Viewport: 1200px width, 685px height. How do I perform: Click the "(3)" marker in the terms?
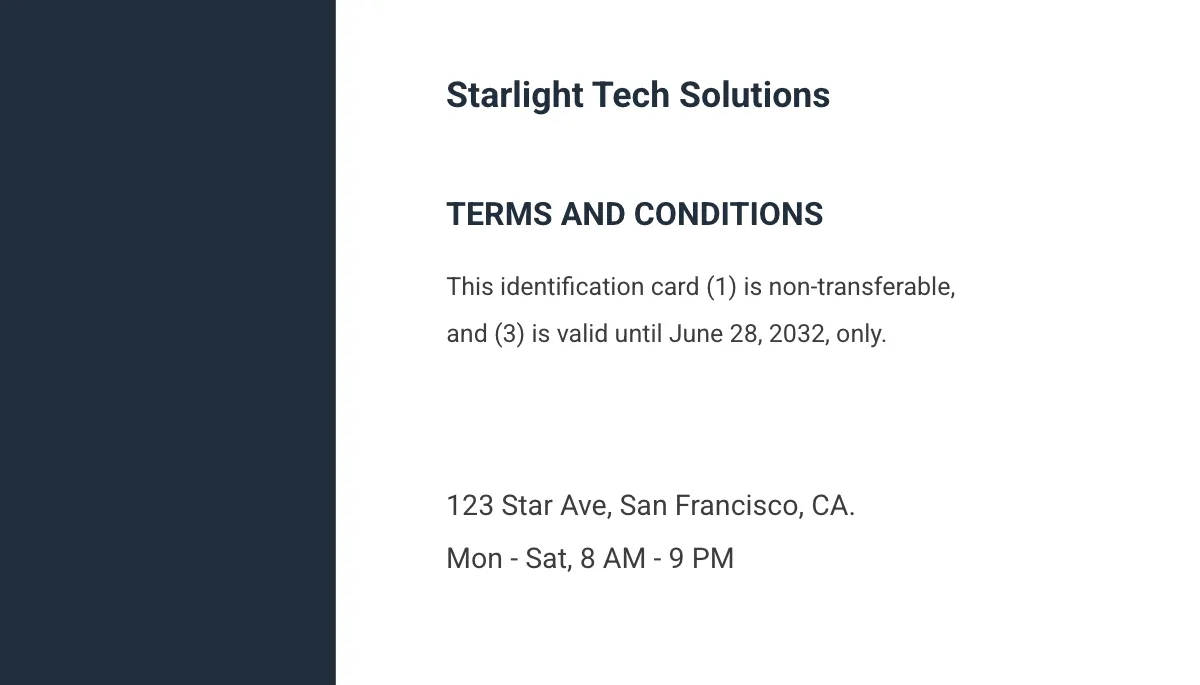point(509,334)
